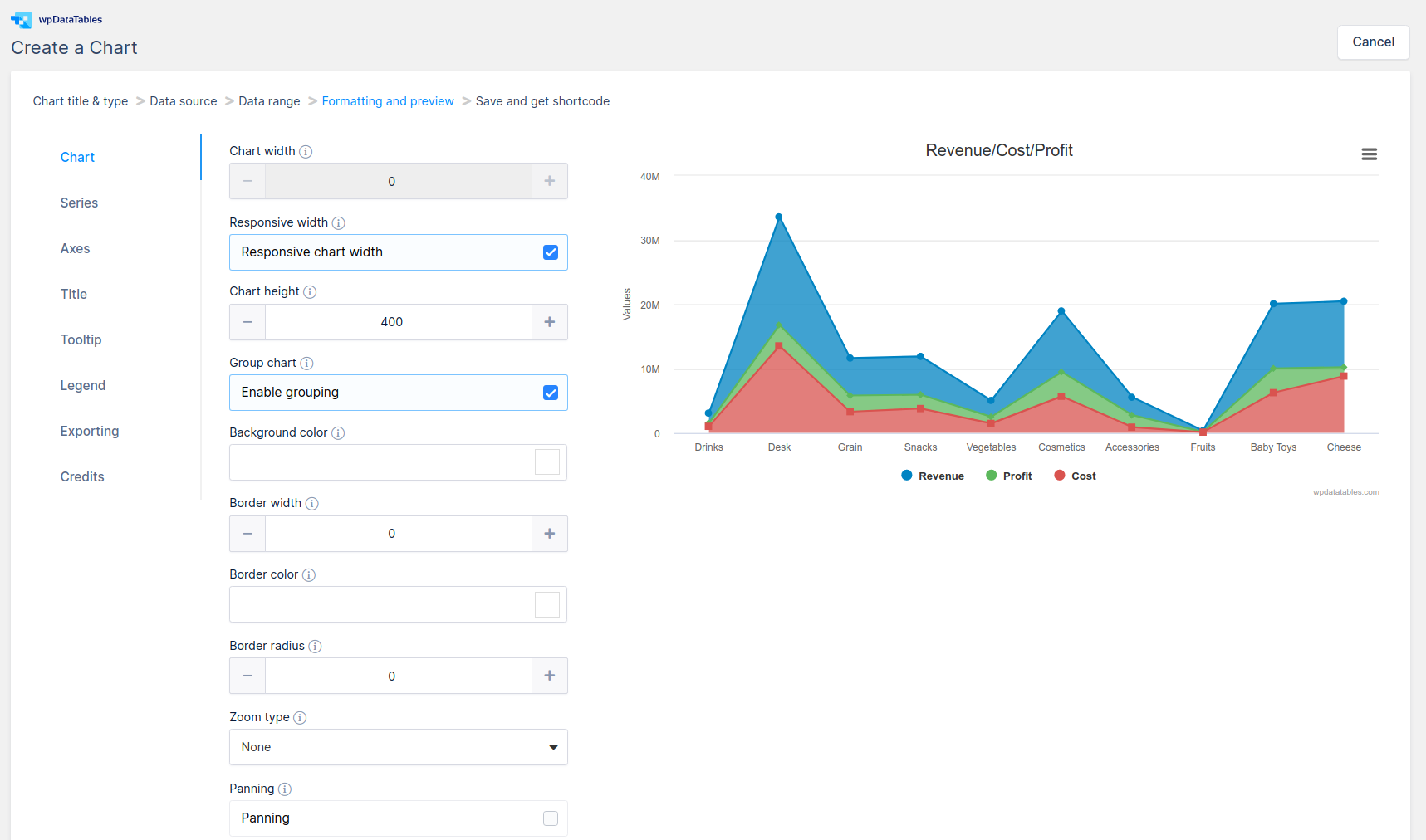This screenshot has width=1426, height=840.
Task: Enable the Panning checkbox
Action: pyautogui.click(x=551, y=818)
